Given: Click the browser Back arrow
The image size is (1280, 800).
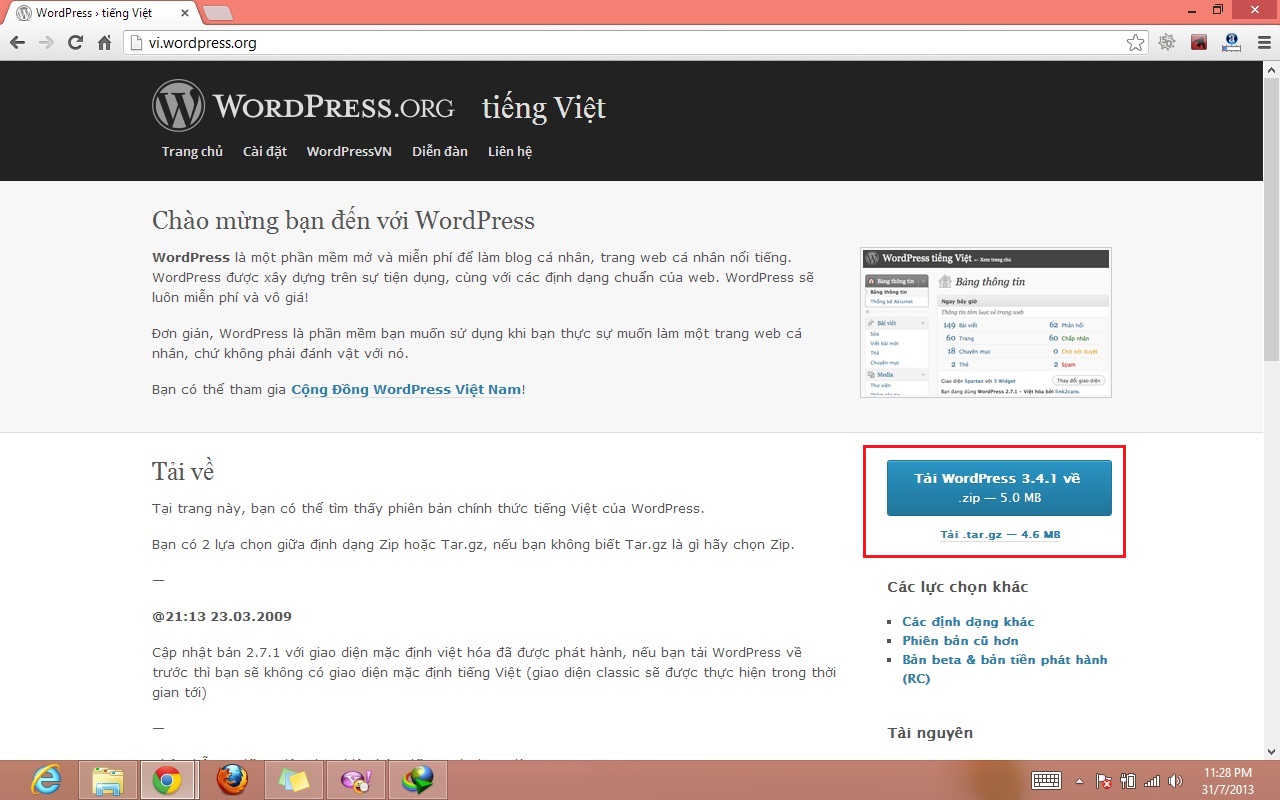Looking at the screenshot, I should point(17,43).
